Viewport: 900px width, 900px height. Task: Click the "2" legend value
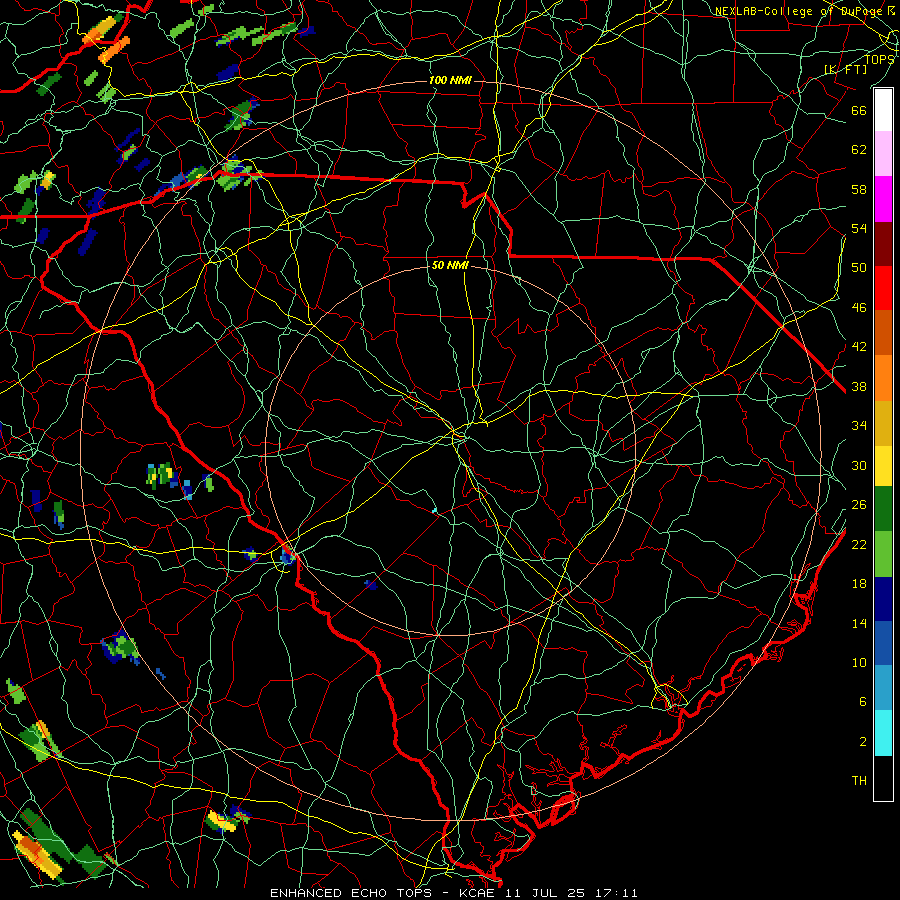863,742
